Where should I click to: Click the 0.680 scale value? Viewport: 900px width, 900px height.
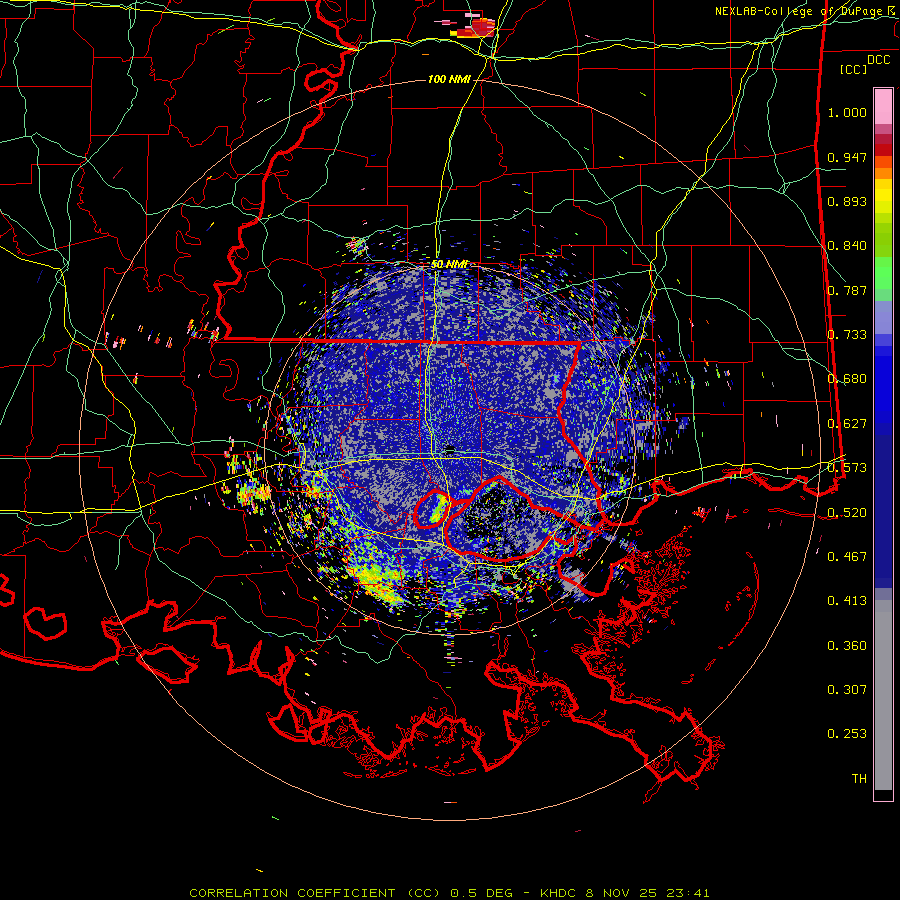(847, 379)
